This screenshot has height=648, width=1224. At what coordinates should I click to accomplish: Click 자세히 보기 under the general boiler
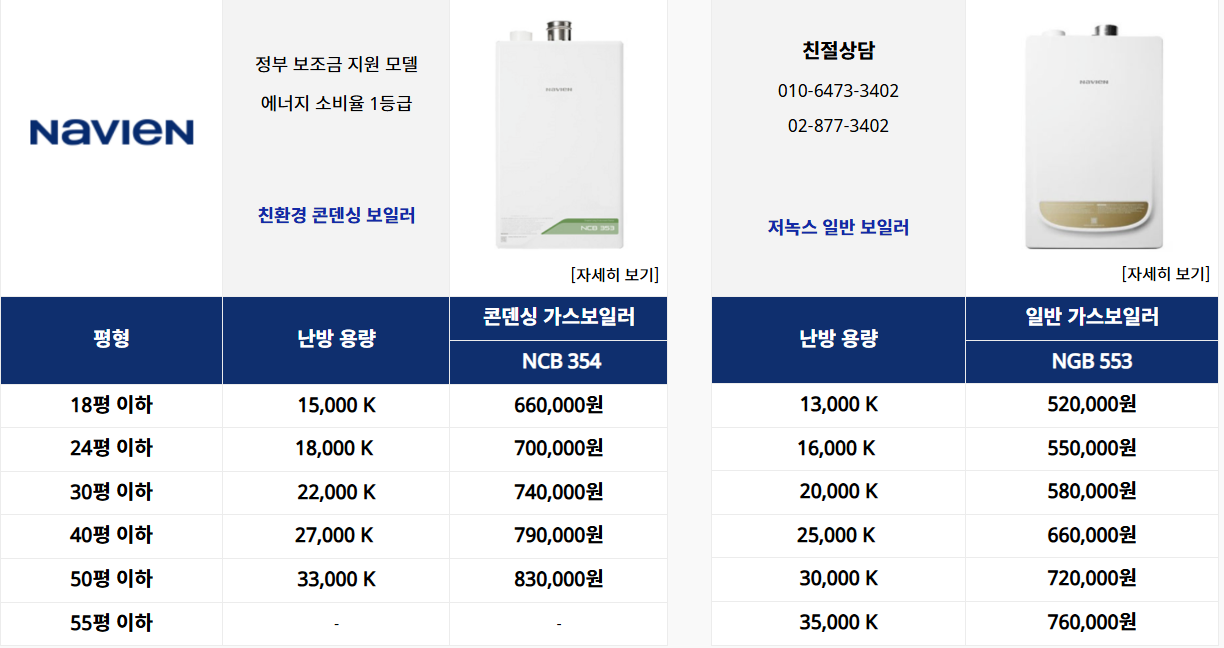coord(1165,273)
